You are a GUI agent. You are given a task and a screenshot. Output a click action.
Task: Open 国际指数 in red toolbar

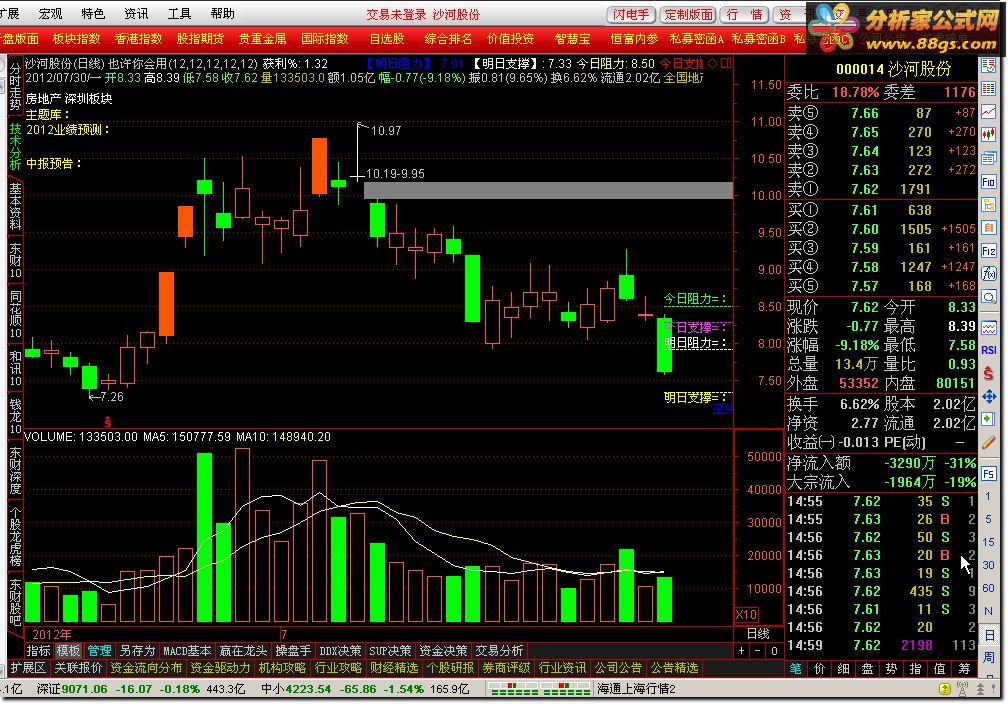(x=325, y=39)
